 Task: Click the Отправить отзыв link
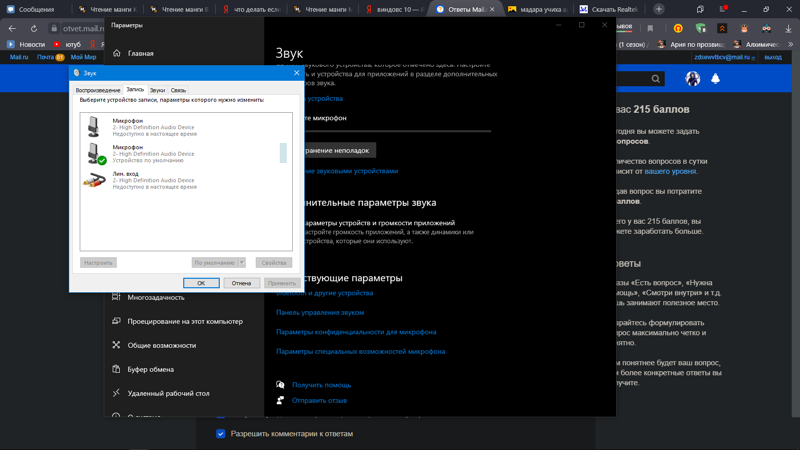319,401
